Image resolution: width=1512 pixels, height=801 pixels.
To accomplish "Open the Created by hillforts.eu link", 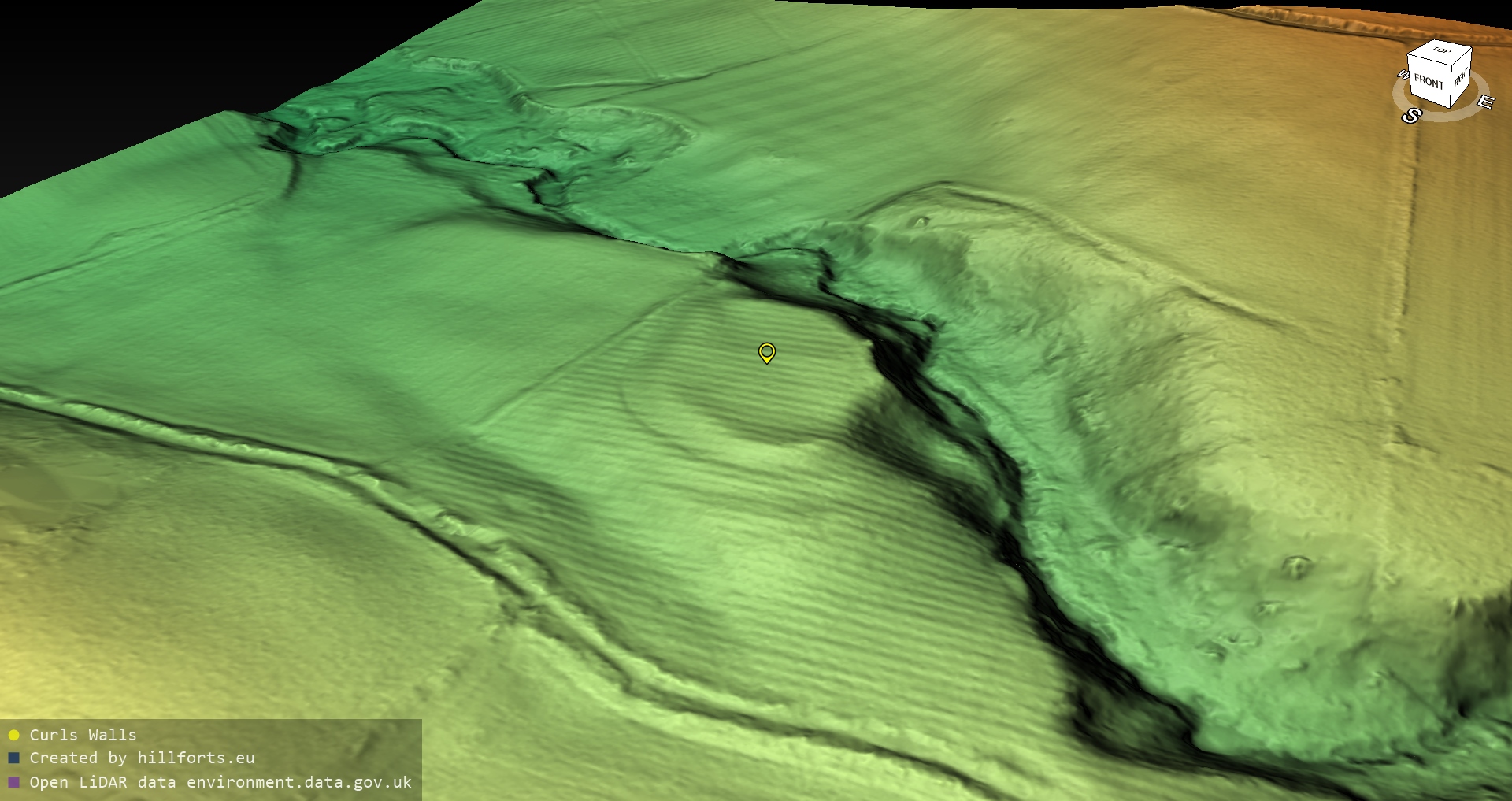I will point(142,758).
